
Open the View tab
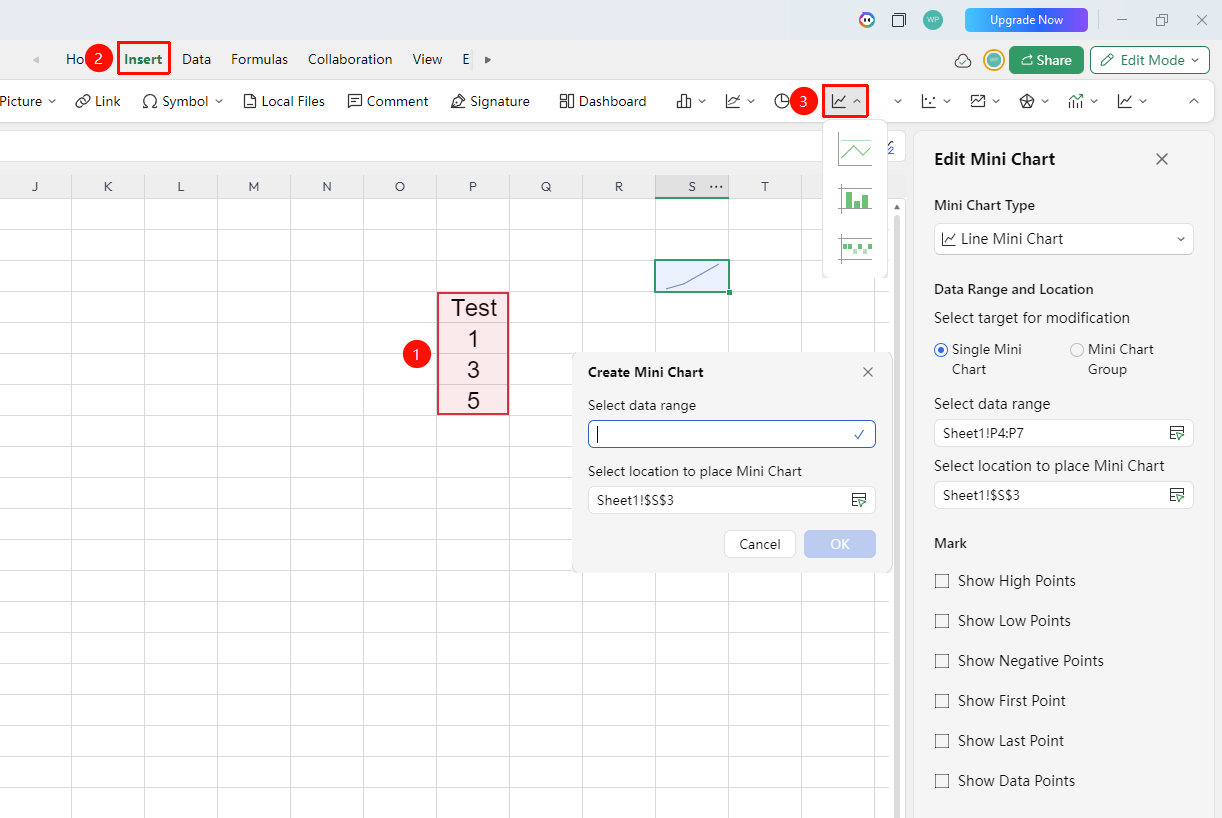coord(427,59)
